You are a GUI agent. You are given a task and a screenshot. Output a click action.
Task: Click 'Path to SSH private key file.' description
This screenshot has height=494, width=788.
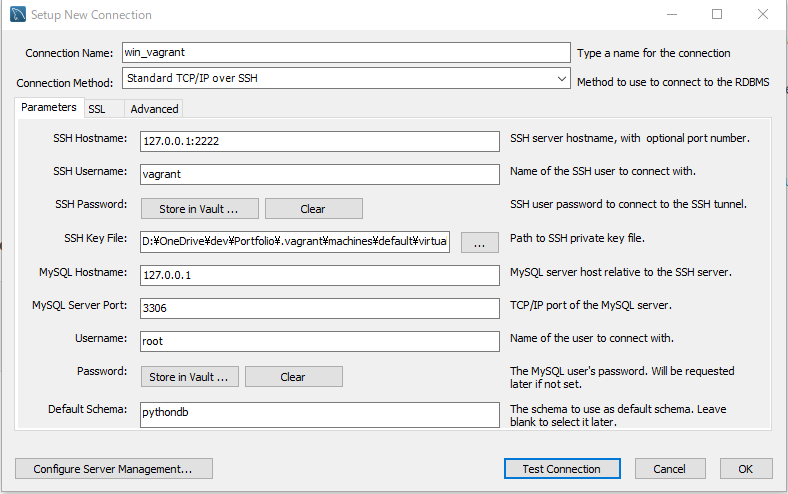click(577, 238)
